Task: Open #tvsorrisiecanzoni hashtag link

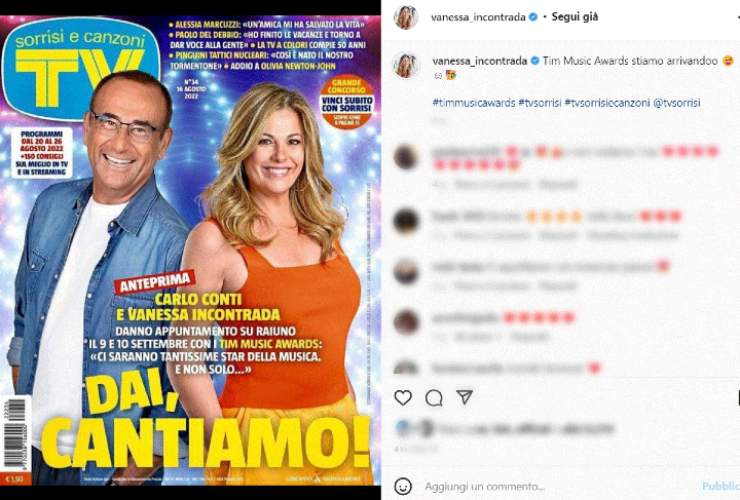Action: pyautogui.click(x=607, y=102)
